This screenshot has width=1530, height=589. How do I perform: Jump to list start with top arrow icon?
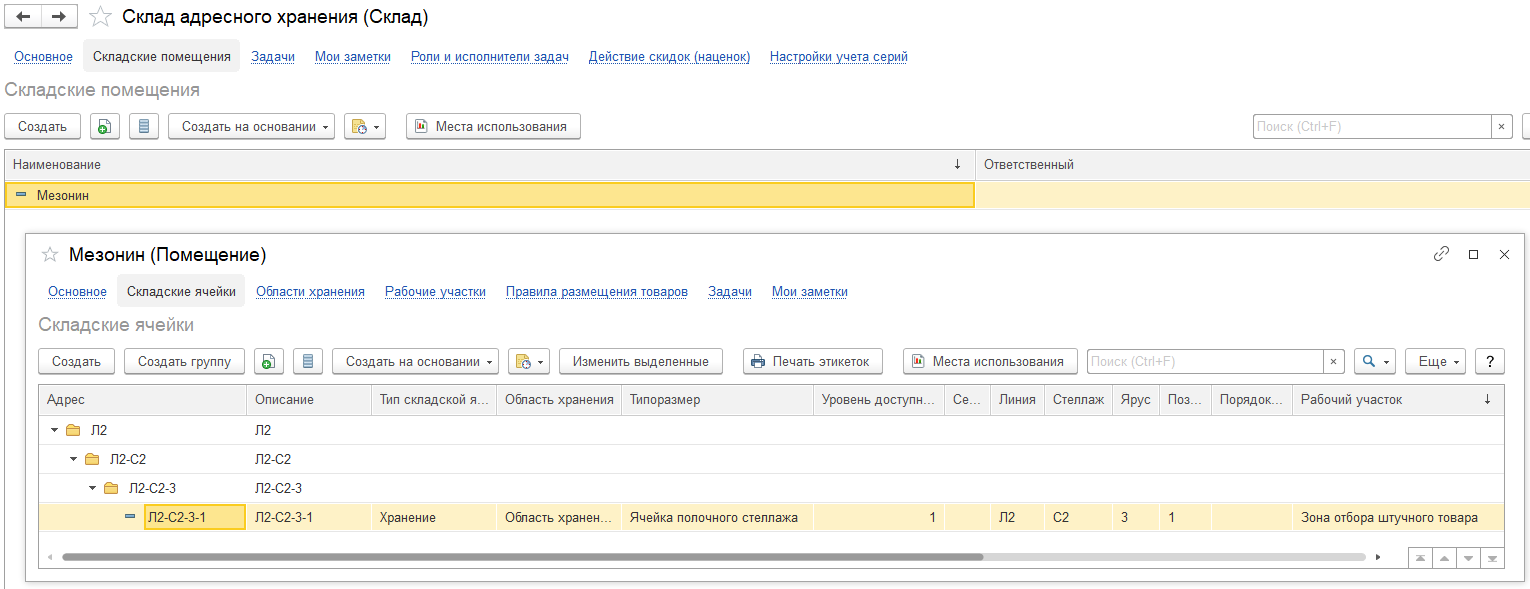point(1419,558)
